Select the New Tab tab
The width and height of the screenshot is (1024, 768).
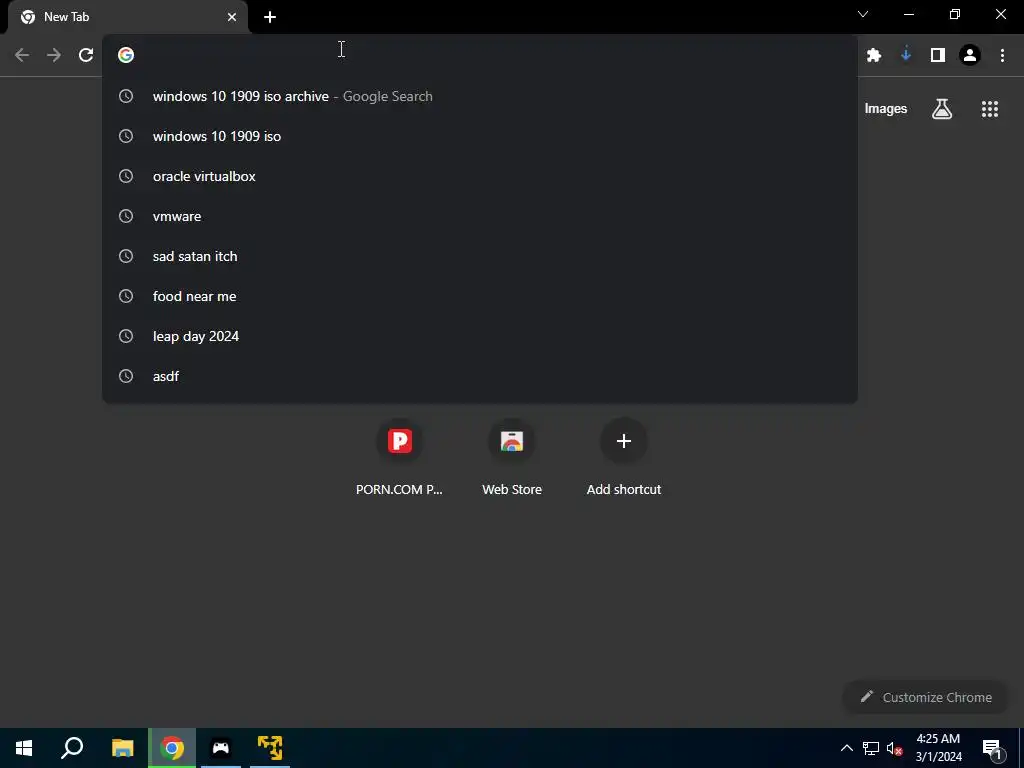click(x=128, y=17)
